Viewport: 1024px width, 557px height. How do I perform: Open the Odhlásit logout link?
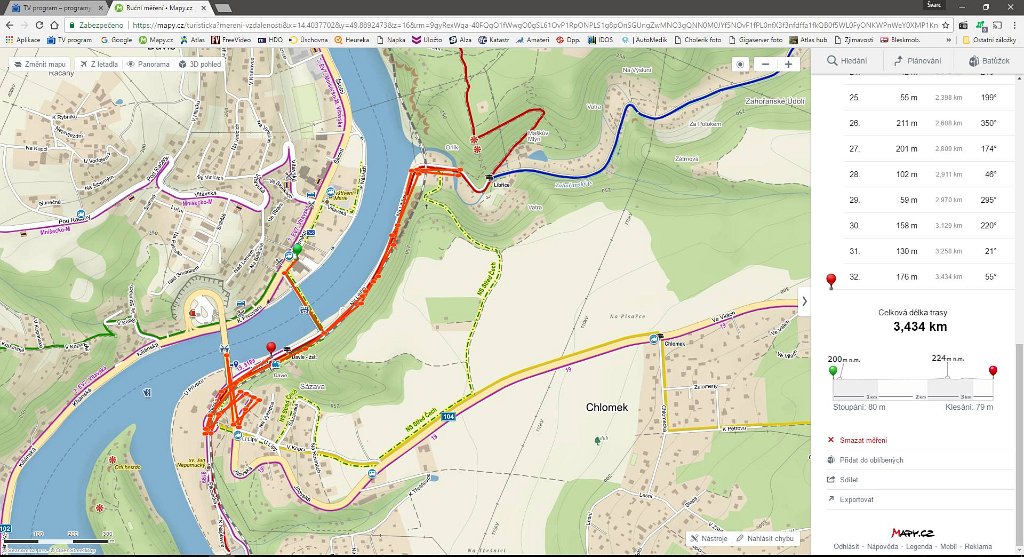click(x=846, y=547)
